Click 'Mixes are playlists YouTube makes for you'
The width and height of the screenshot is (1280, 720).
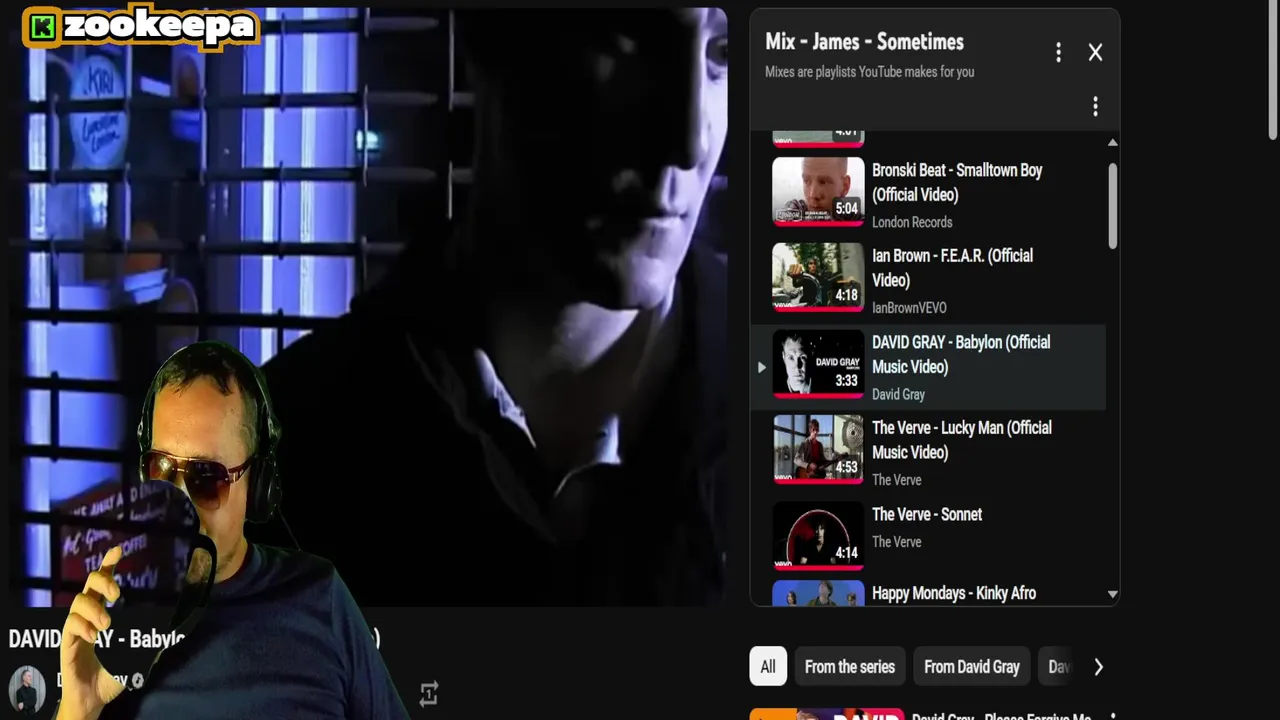(869, 72)
